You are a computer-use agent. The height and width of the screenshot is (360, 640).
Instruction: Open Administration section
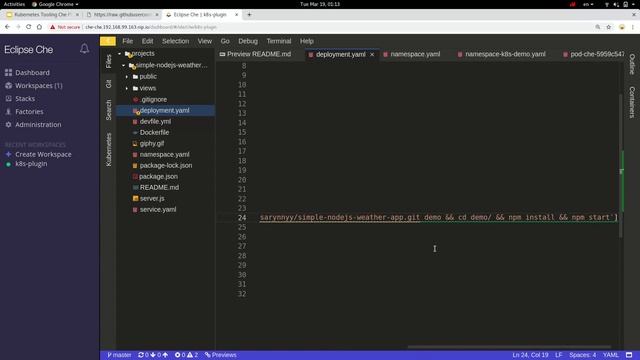pos(38,124)
